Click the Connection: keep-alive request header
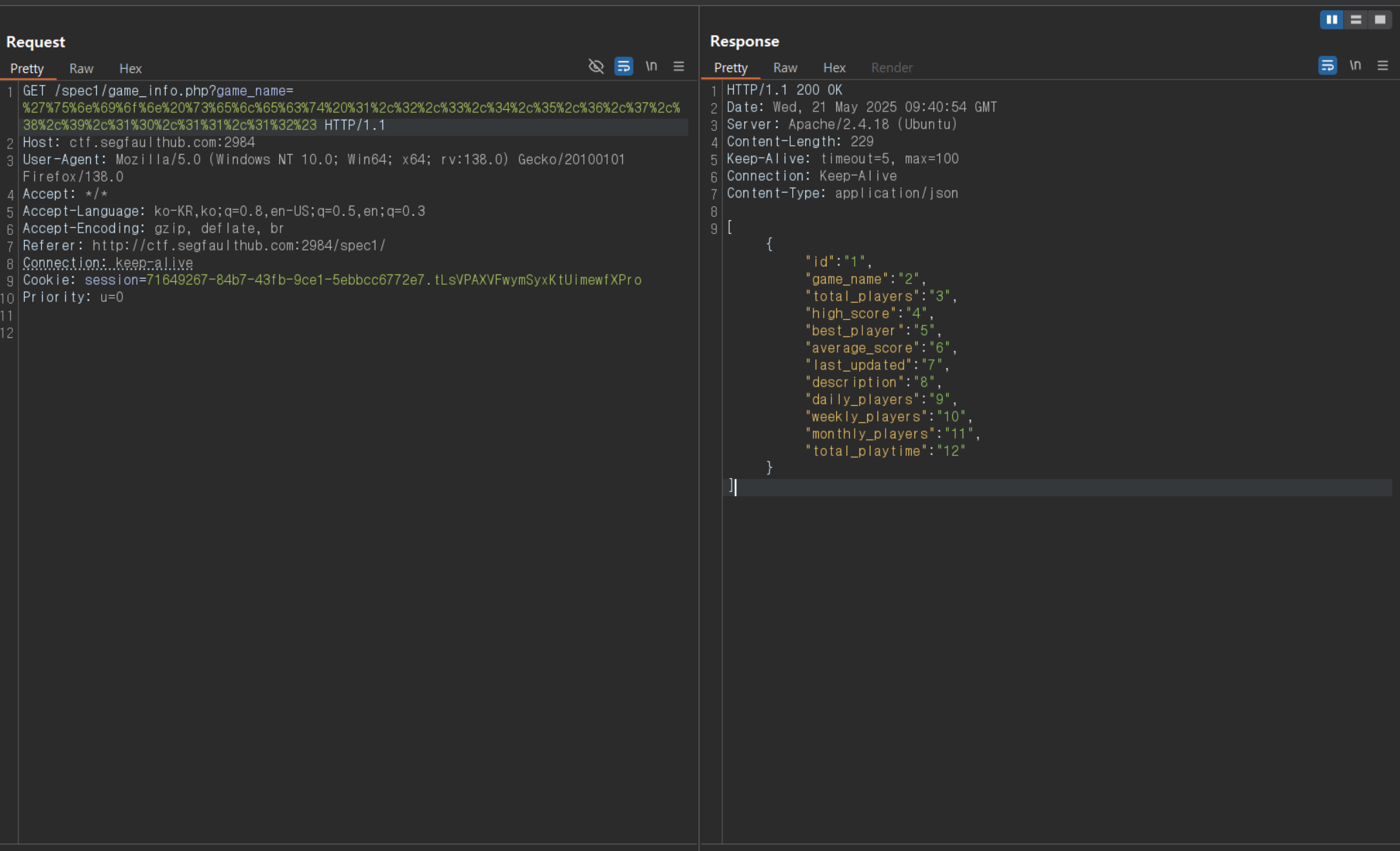Viewport: 1400px width, 851px height. pos(108,263)
